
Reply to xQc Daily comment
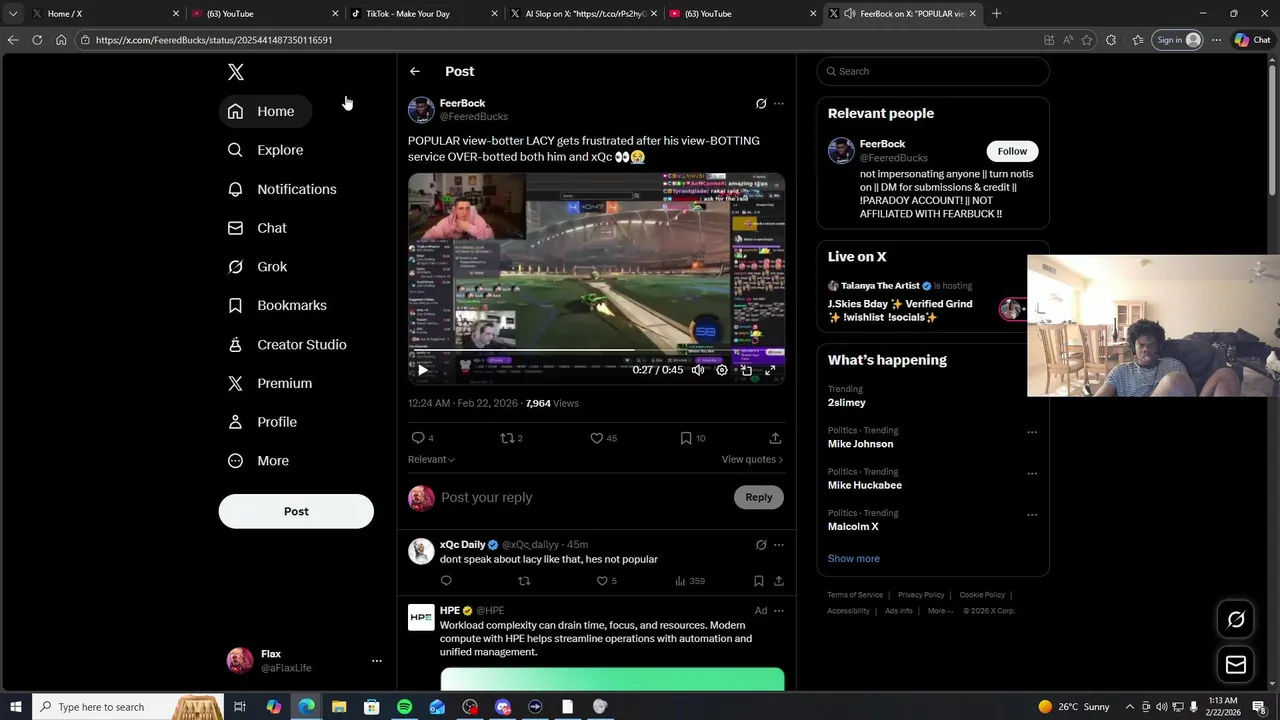(446, 581)
